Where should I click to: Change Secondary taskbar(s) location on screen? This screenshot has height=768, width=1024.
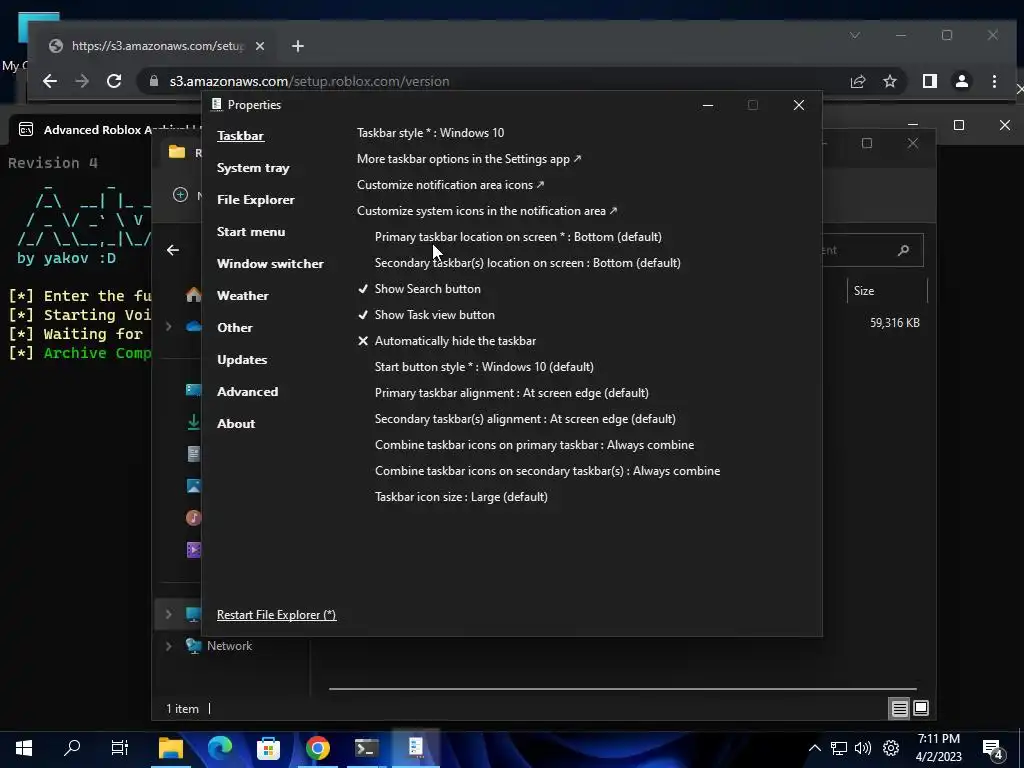click(x=528, y=263)
